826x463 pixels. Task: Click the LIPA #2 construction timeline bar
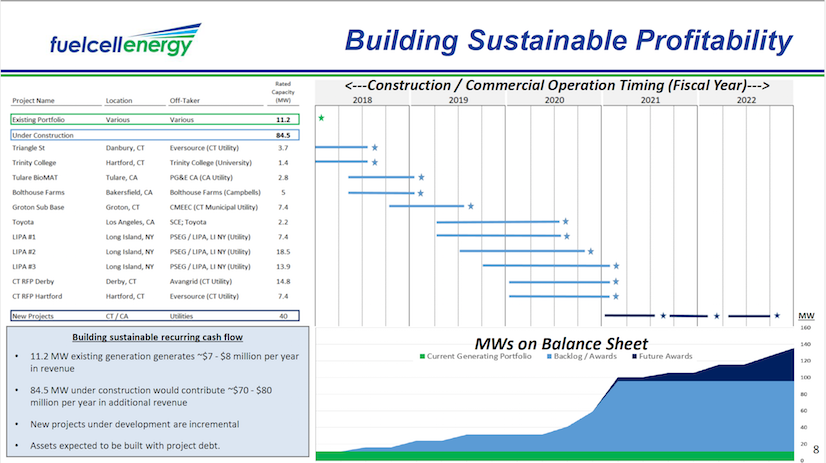pyautogui.click(x=522, y=251)
